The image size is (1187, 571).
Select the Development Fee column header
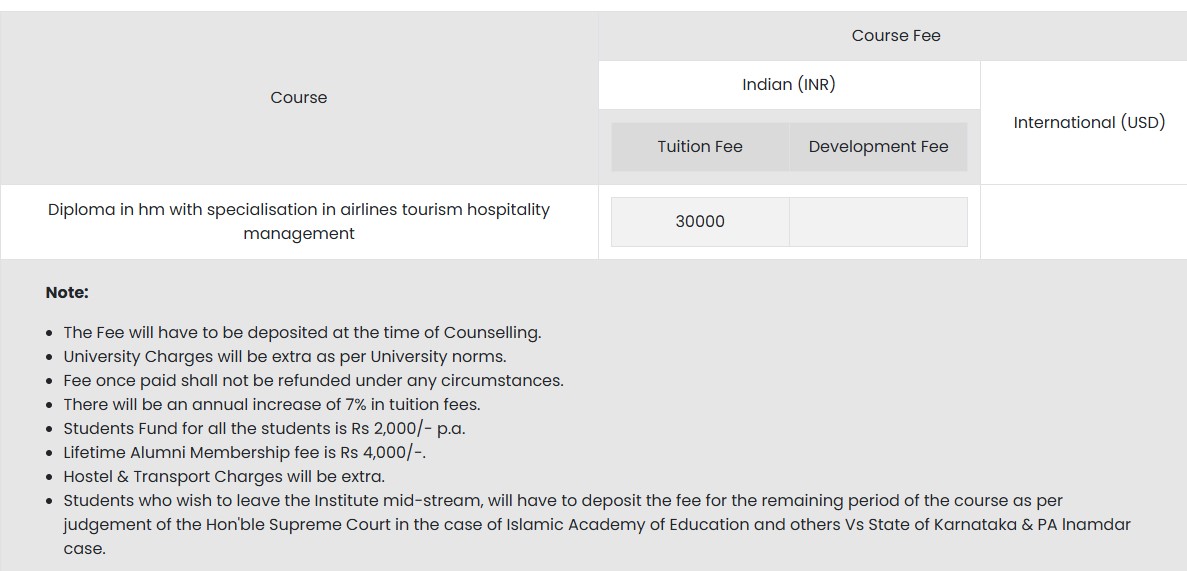[x=878, y=147]
